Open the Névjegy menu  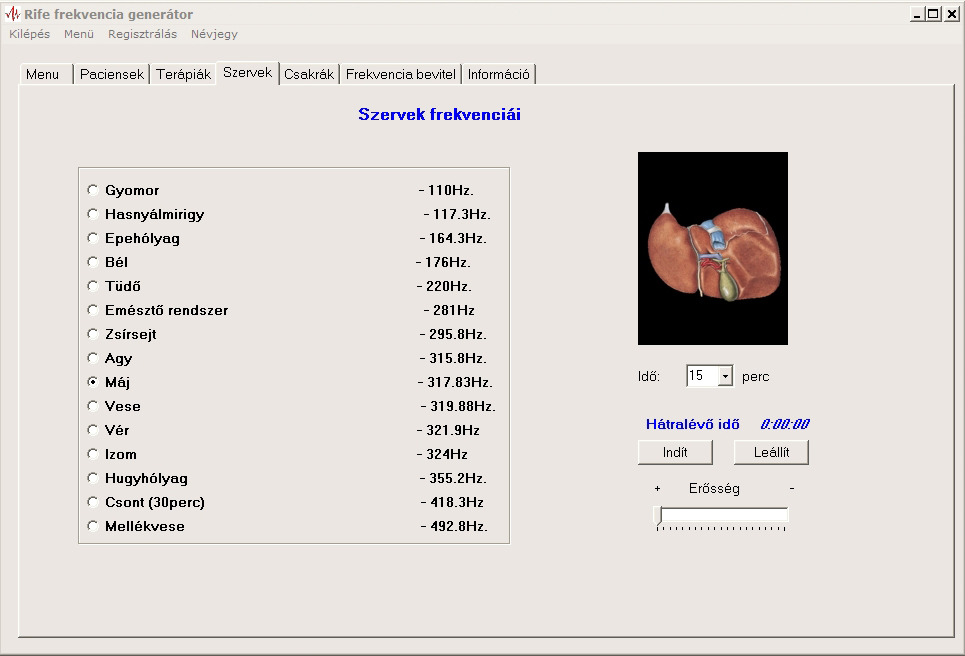(x=214, y=34)
